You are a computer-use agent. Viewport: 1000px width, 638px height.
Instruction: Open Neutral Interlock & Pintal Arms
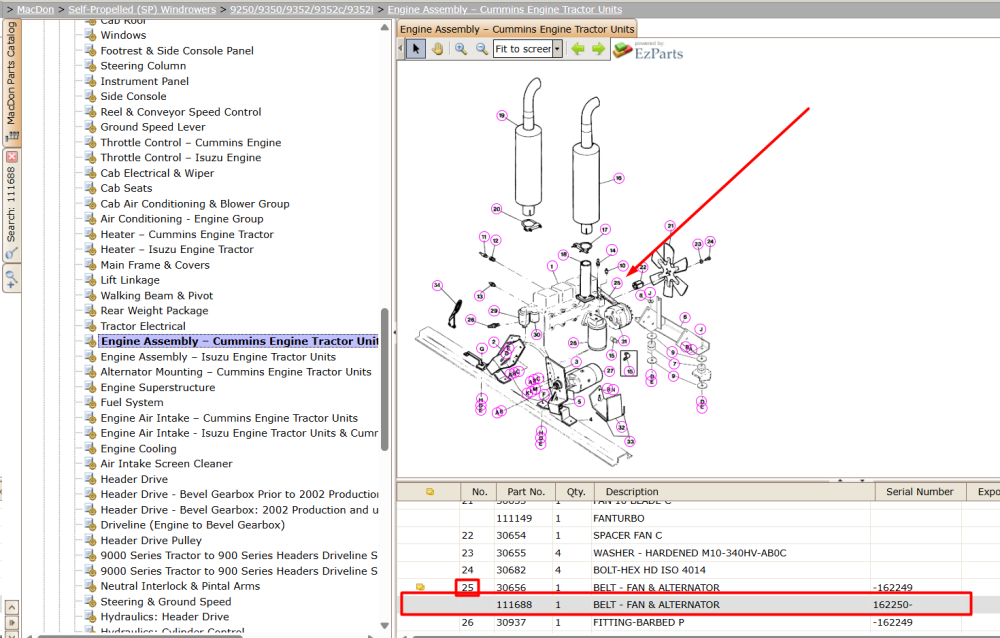180,586
